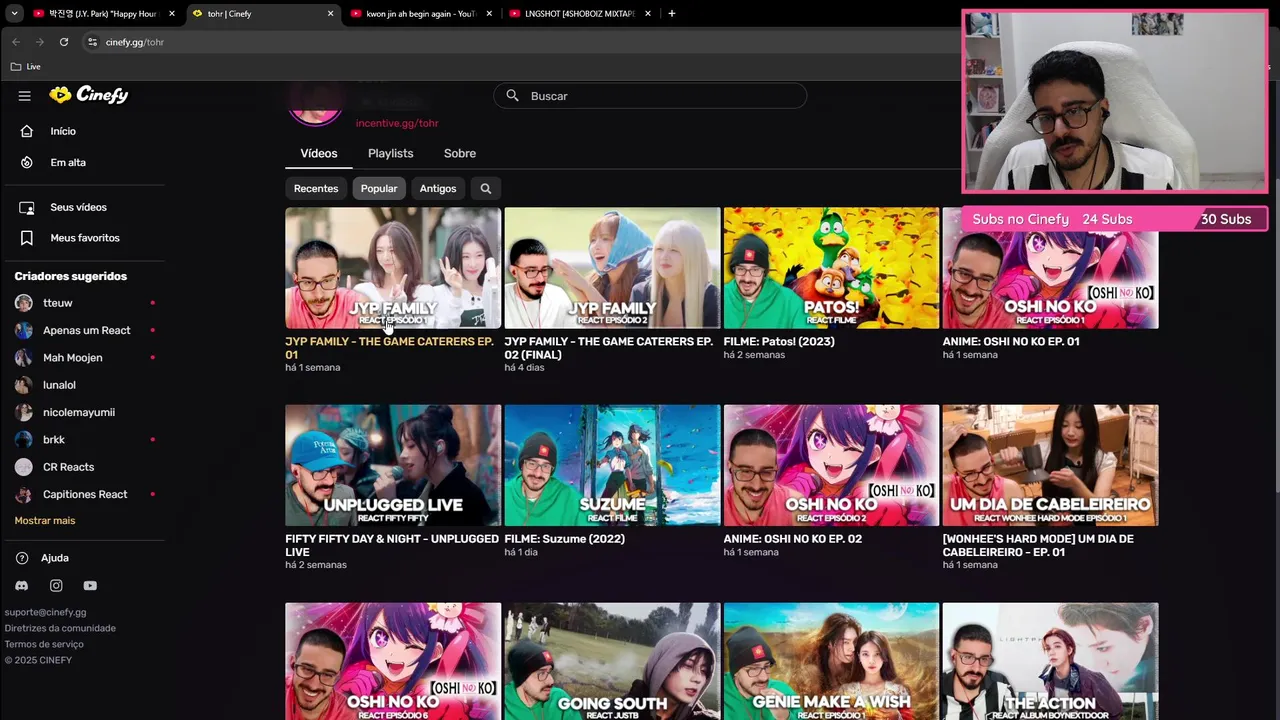Open new browser tab with plus icon
The image size is (1280, 720).
coord(671,14)
